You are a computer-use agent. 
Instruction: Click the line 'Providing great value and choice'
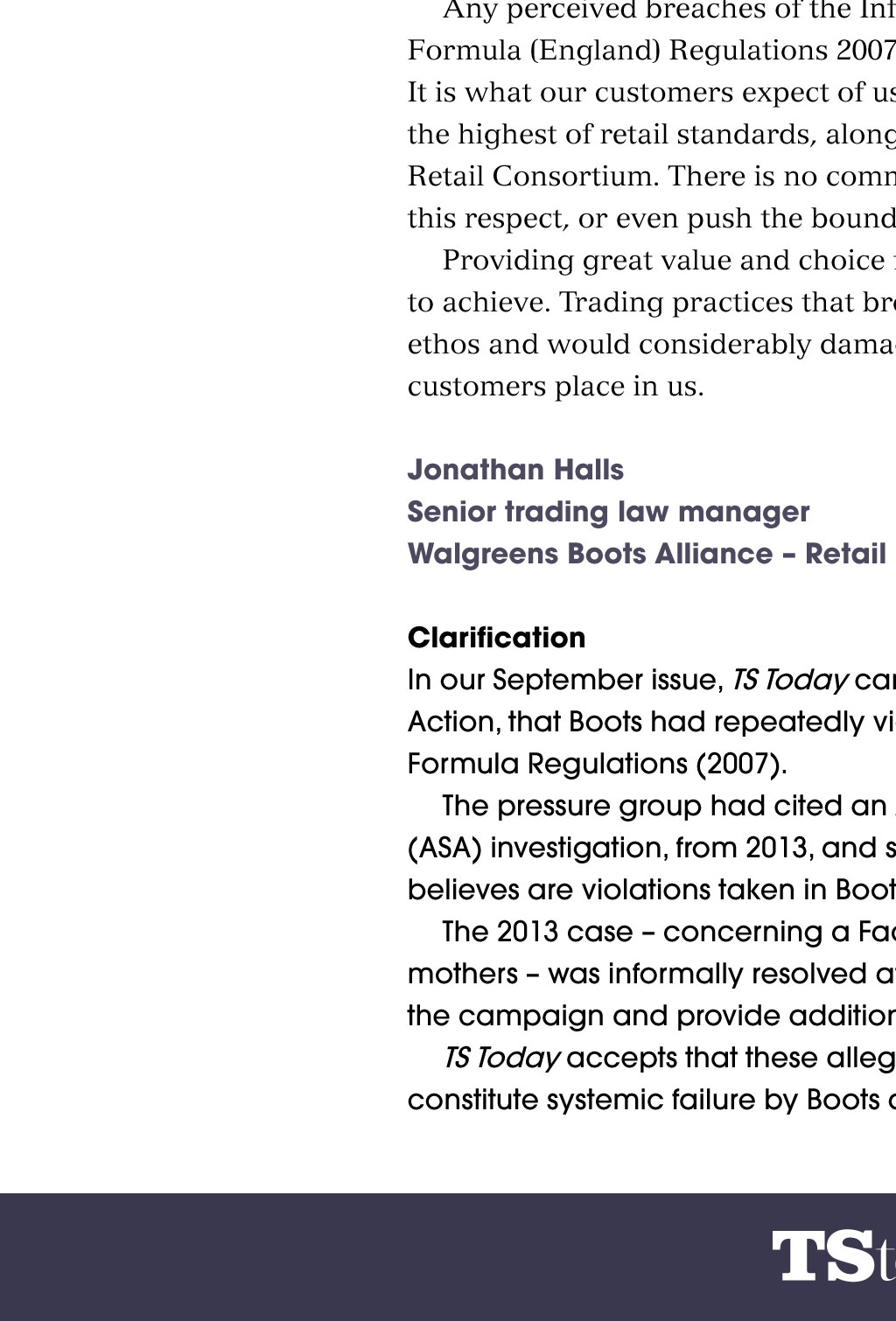pos(663,260)
